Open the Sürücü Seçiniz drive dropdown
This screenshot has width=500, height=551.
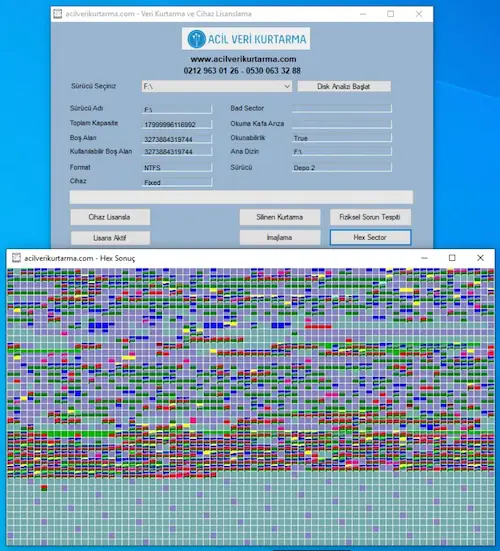click(217, 86)
